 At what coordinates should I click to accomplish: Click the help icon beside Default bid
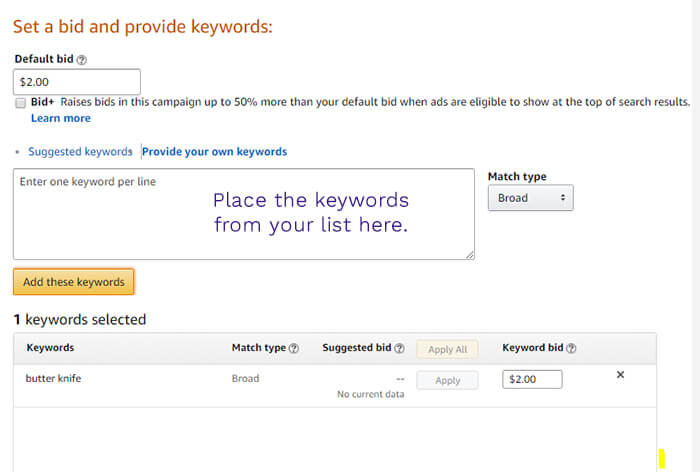pos(82,60)
